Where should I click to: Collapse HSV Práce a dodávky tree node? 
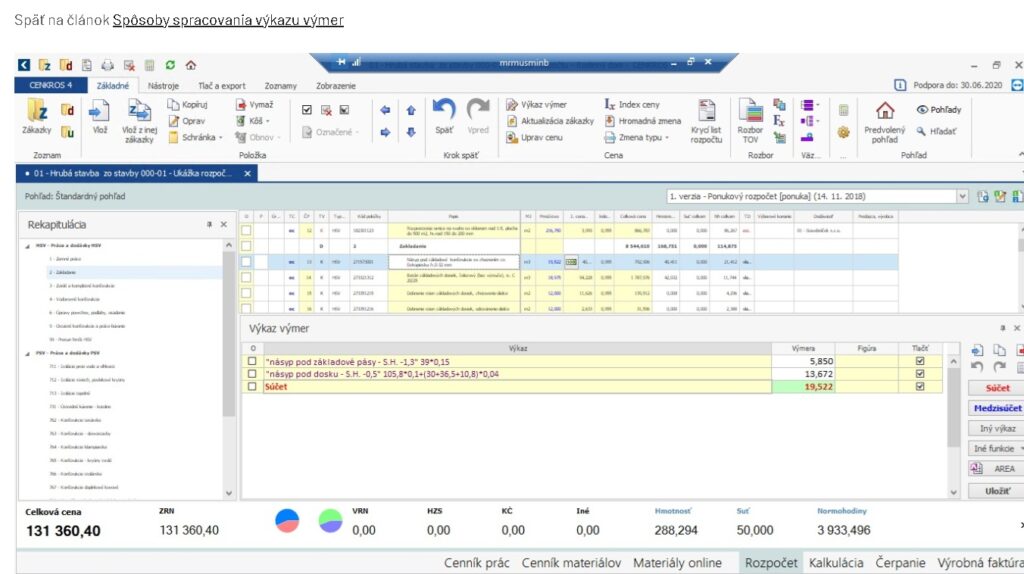pos(27,246)
